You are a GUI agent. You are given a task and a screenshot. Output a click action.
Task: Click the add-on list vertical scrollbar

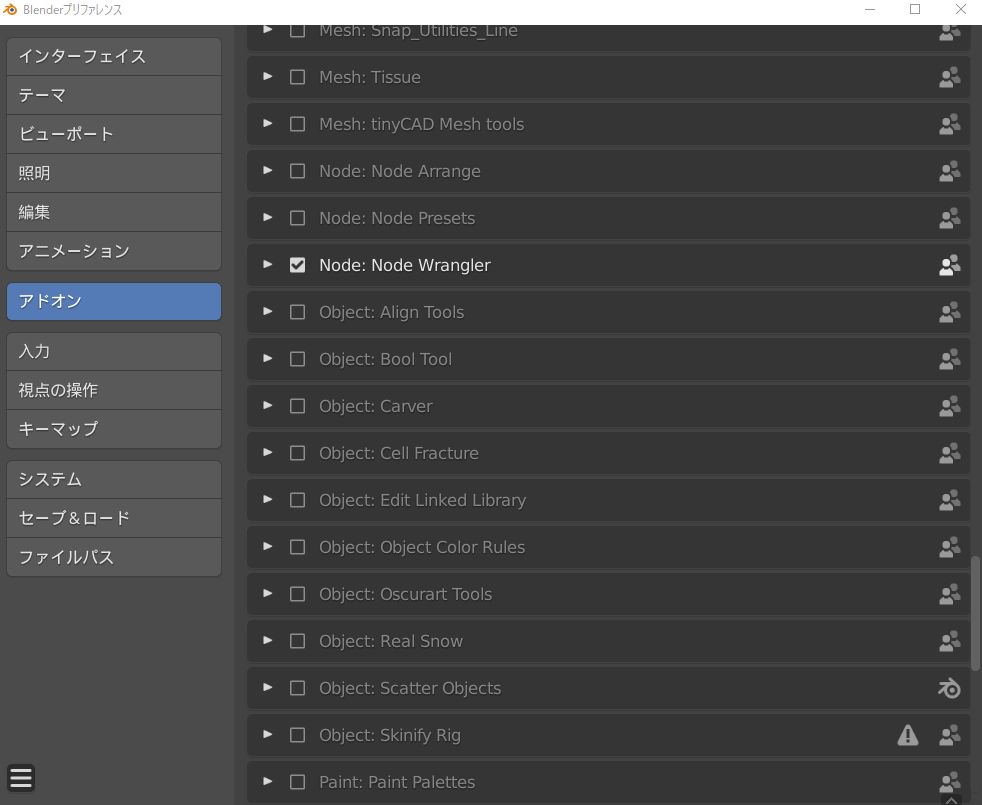click(x=975, y=613)
